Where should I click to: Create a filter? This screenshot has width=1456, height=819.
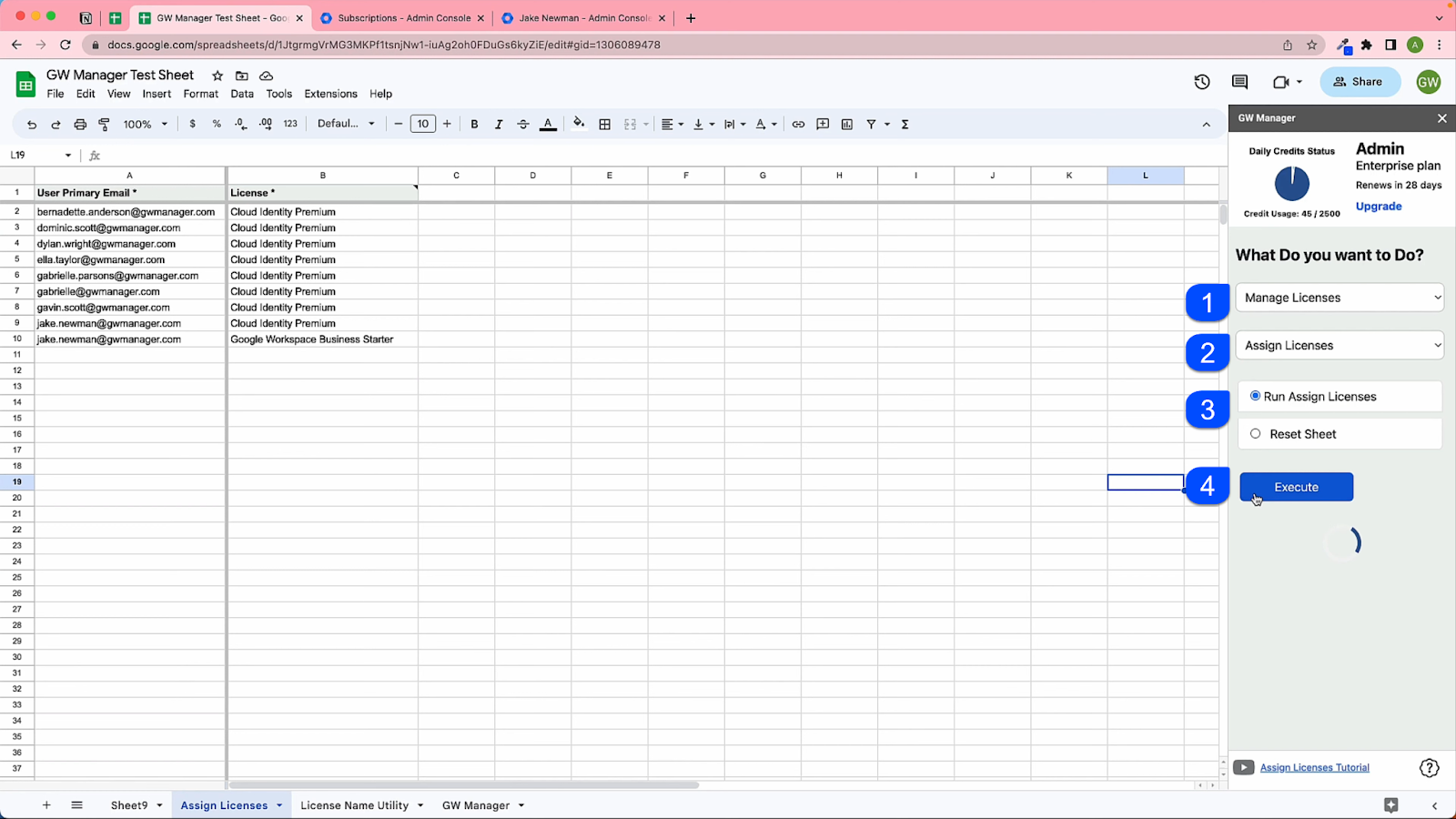point(871,124)
